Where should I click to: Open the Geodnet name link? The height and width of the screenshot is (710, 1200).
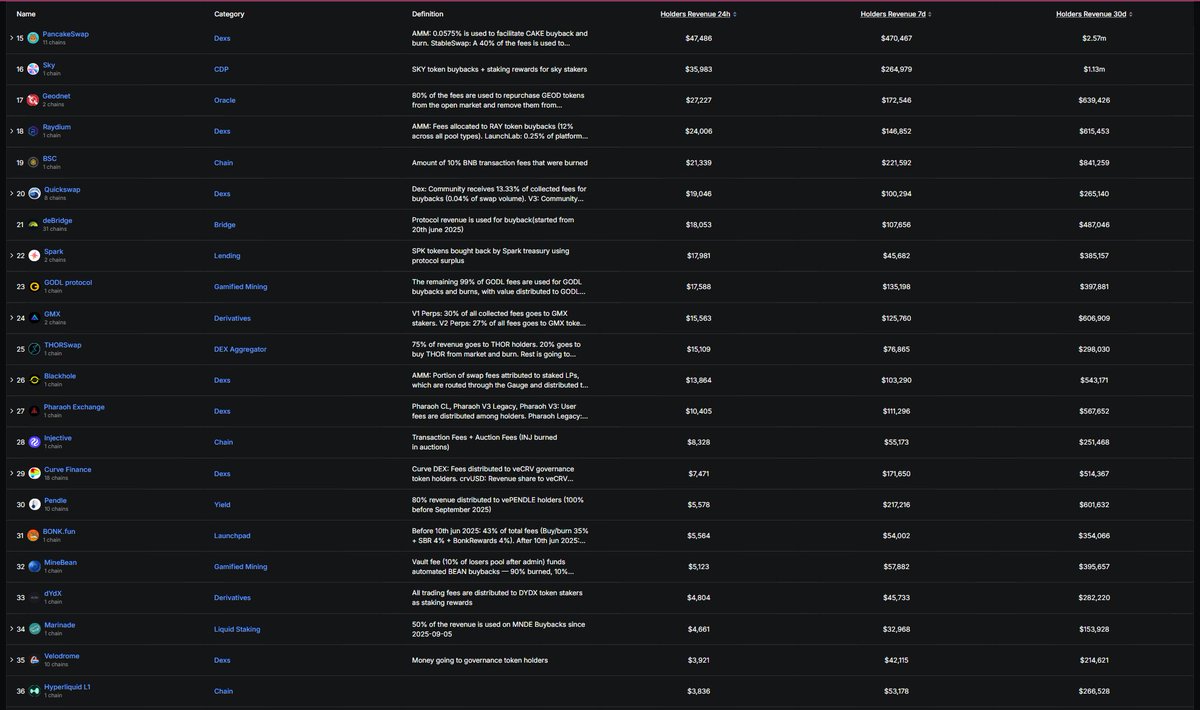(57, 96)
